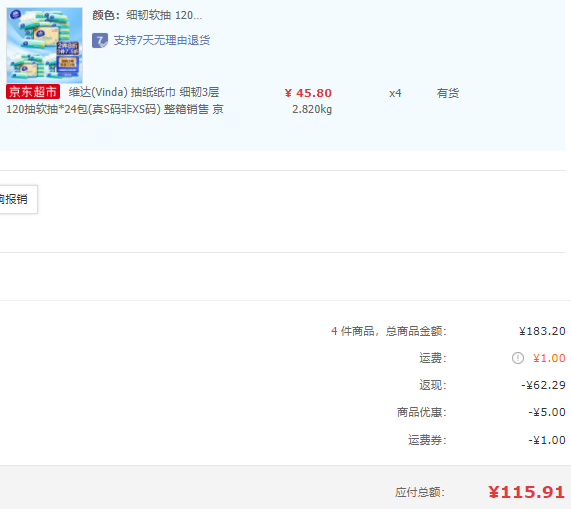The image size is (571, 509).
Task: Select the cashback amount -¥62.29
Action: point(543,385)
